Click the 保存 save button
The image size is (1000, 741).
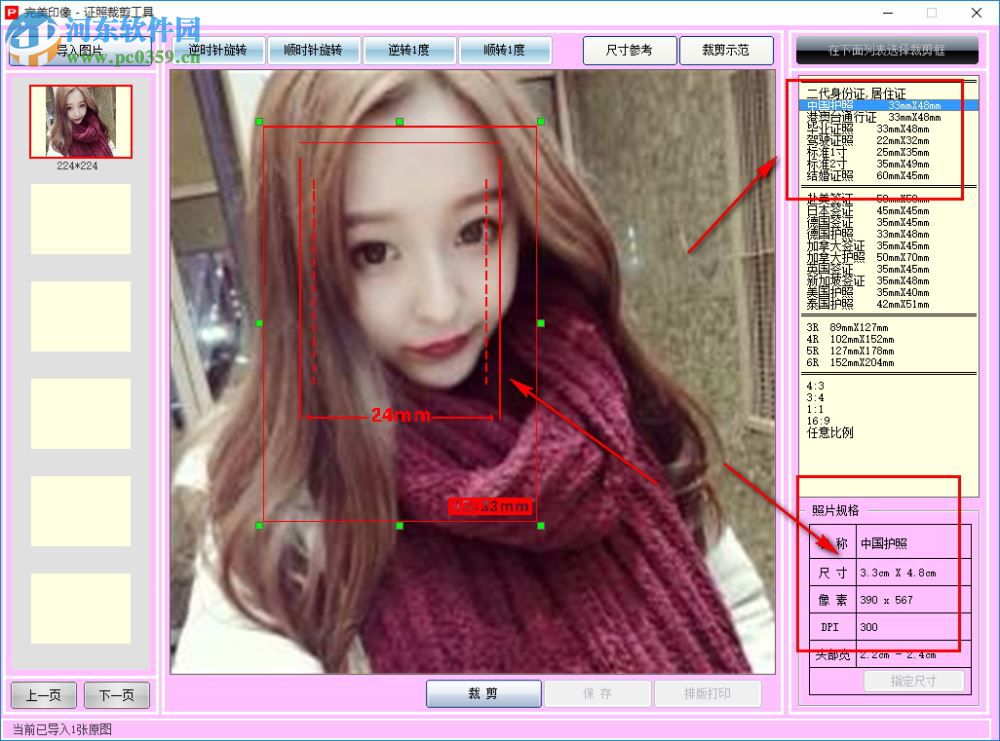point(598,693)
